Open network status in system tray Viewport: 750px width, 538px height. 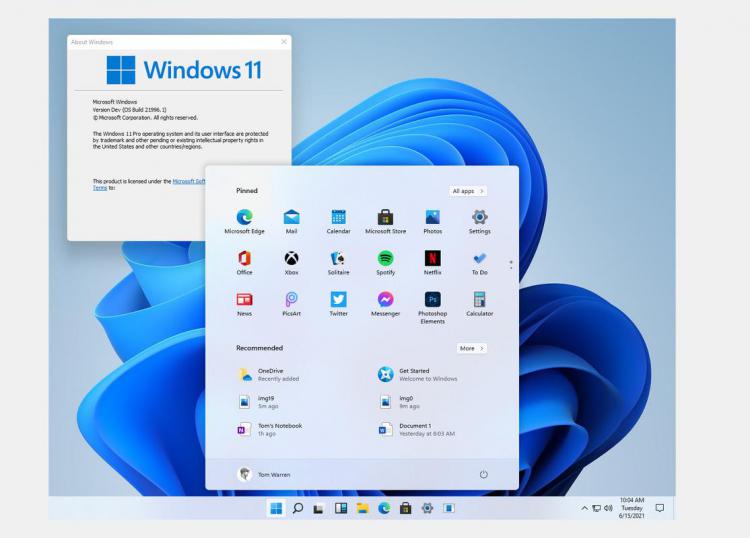coord(596,508)
